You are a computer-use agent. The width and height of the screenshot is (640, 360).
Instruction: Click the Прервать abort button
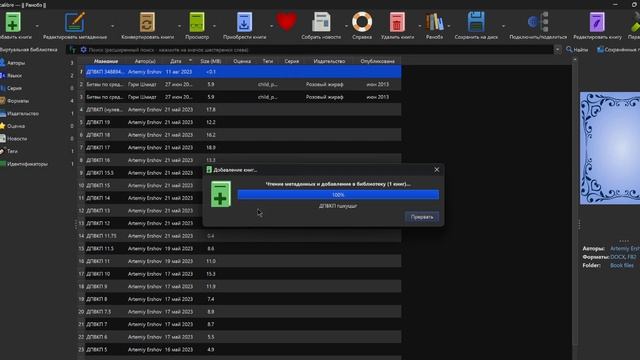pyautogui.click(x=422, y=217)
